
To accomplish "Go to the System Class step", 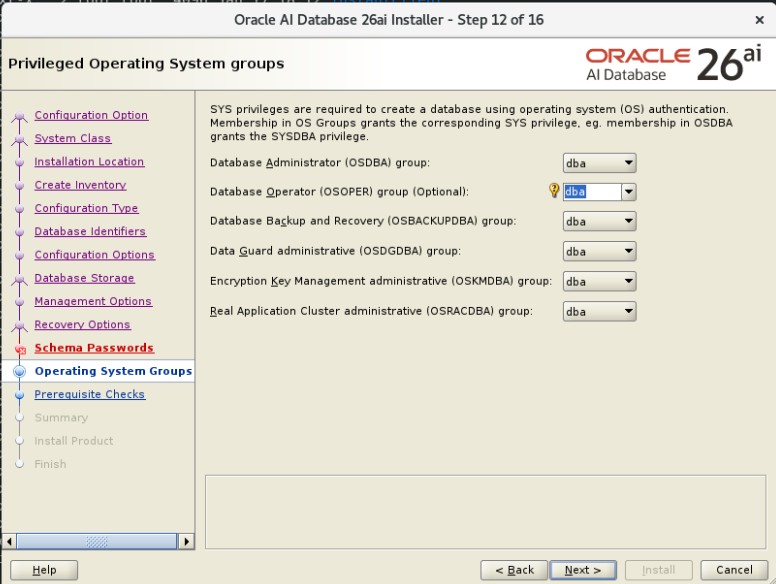I will coord(73,138).
